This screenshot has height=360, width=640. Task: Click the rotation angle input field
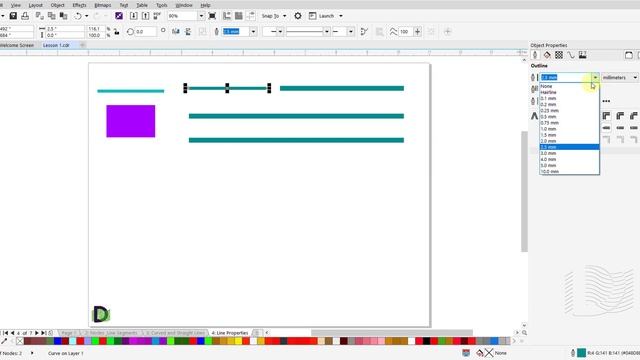tap(145, 31)
